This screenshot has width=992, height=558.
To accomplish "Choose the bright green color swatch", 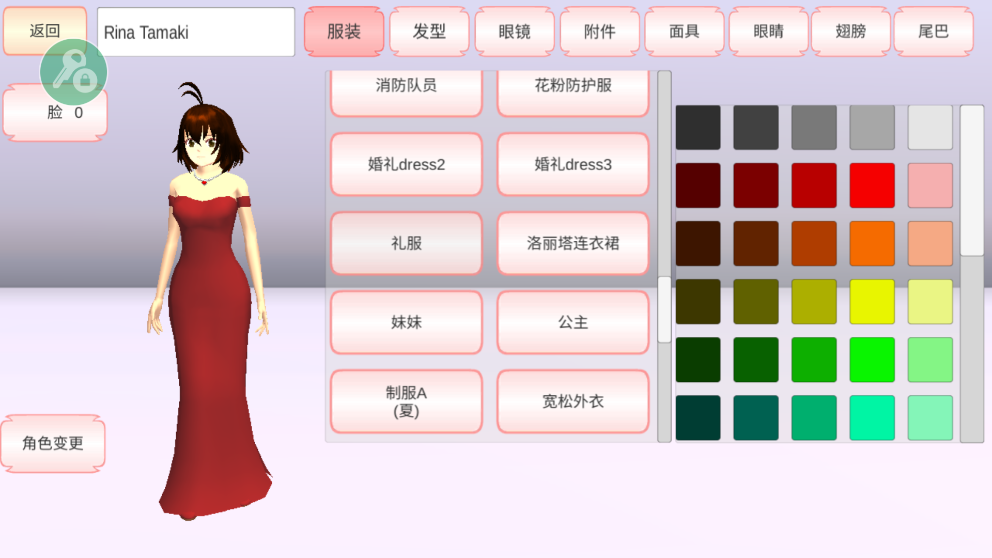I will click(872, 360).
